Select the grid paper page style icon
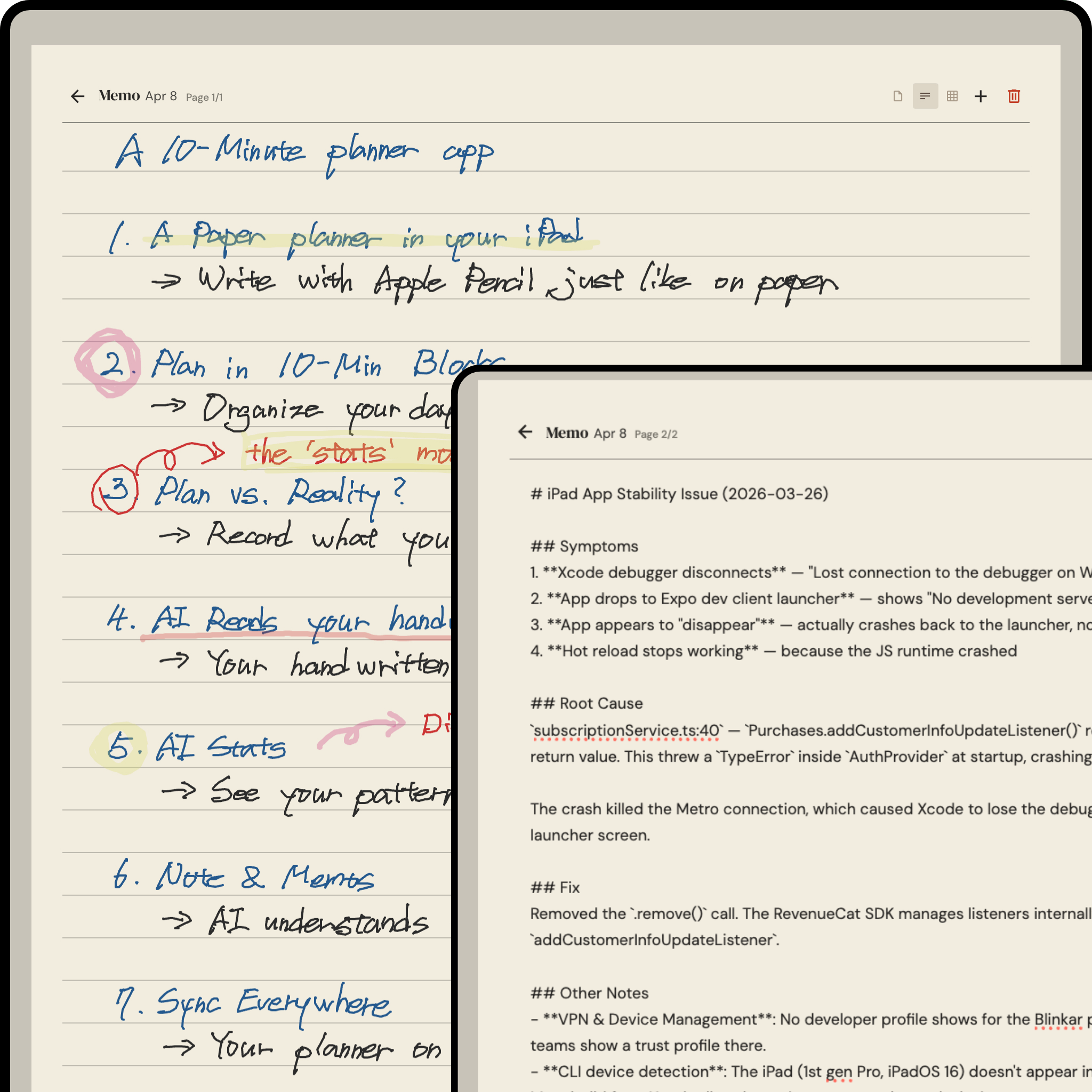This screenshot has width=1092, height=1092. (x=952, y=96)
